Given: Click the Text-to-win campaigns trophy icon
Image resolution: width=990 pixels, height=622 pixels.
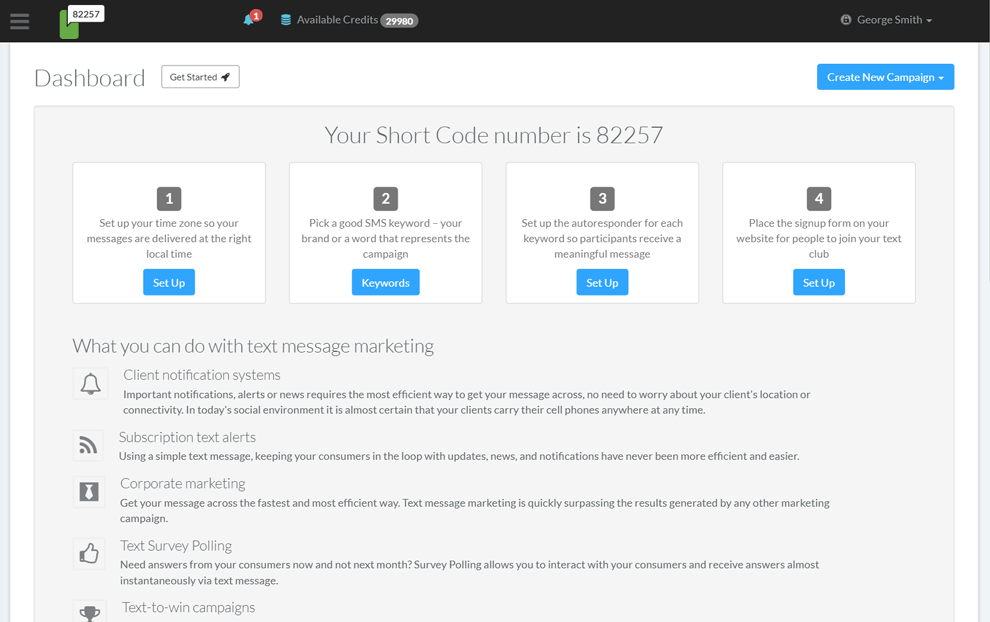Looking at the screenshot, I should point(90,613).
